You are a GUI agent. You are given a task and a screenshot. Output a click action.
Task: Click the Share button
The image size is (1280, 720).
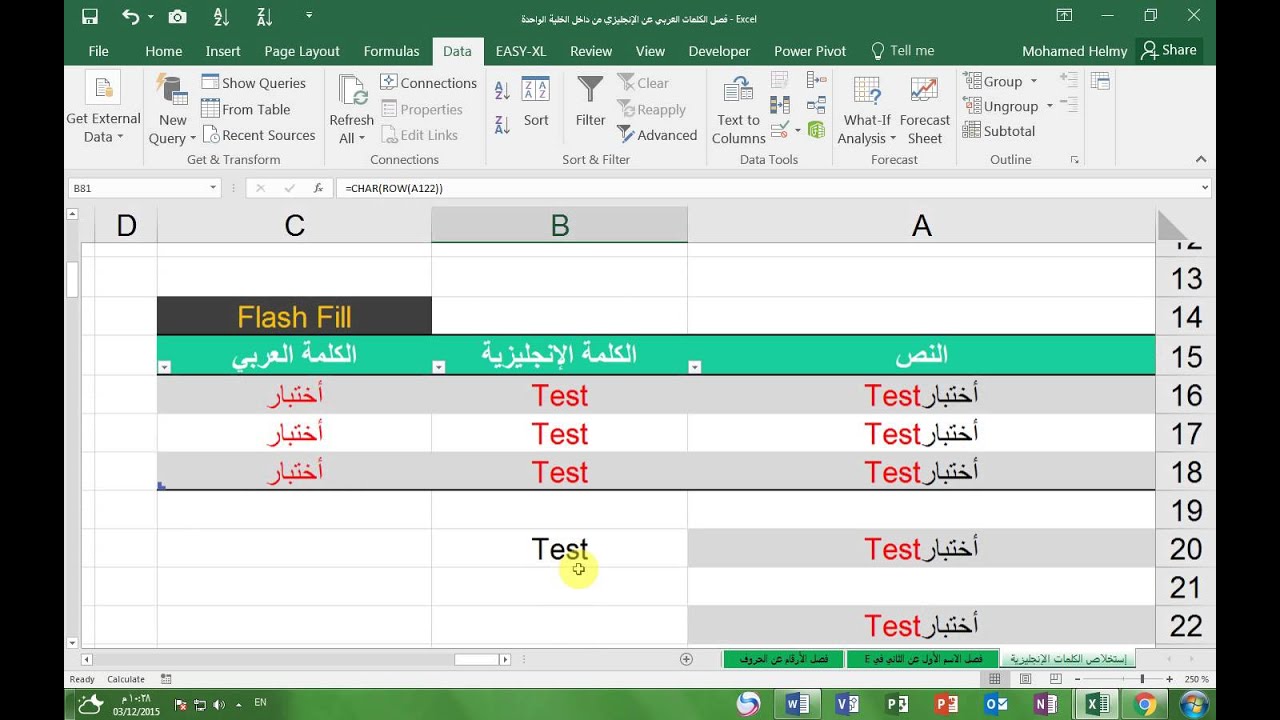click(x=1169, y=50)
